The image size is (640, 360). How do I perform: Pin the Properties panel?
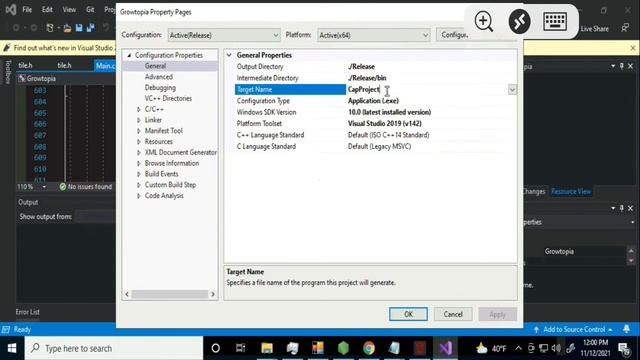click(622, 208)
